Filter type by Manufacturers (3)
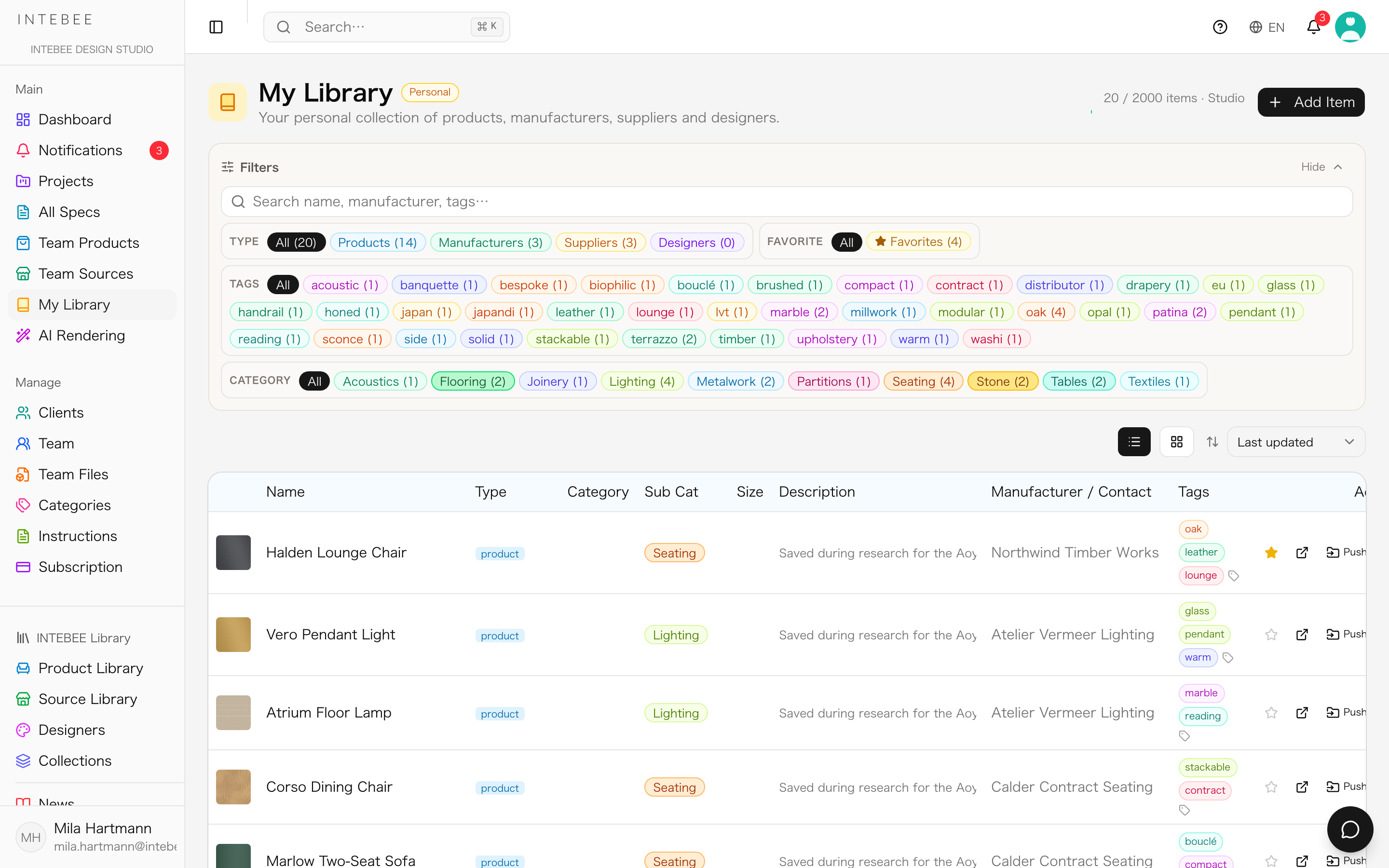Image resolution: width=1389 pixels, height=868 pixels. [x=490, y=242]
